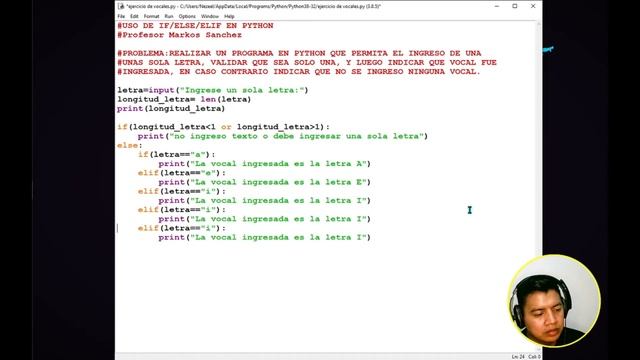Open the Options menu
The width and height of the screenshot is (640, 360).
[187, 16]
